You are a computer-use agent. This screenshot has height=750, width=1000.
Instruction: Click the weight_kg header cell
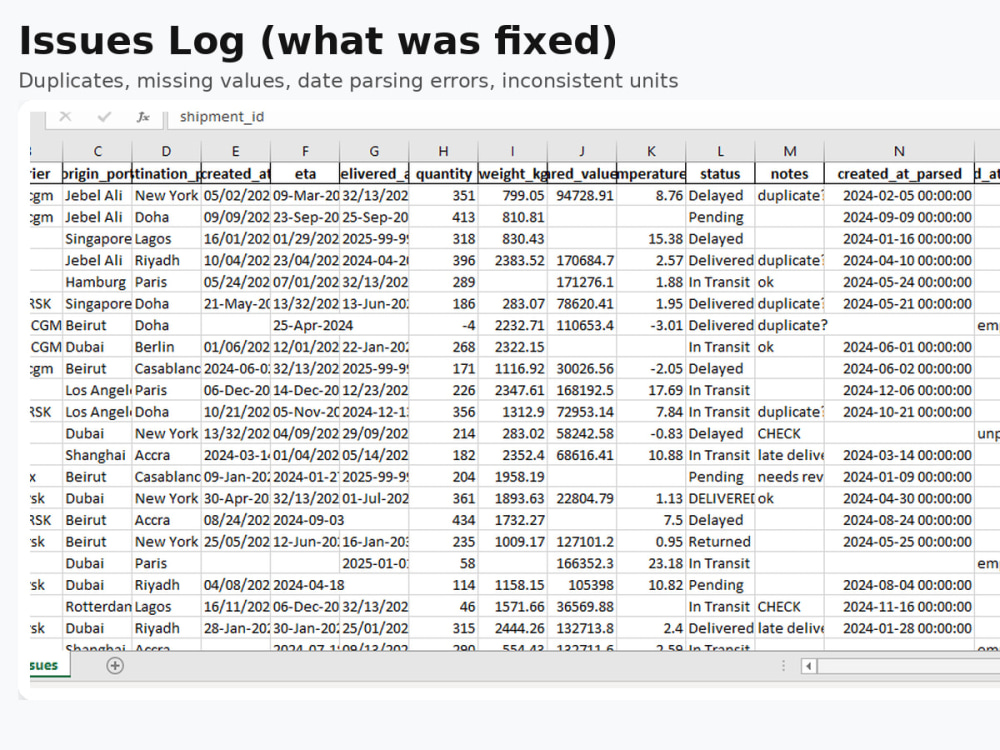tap(513, 173)
